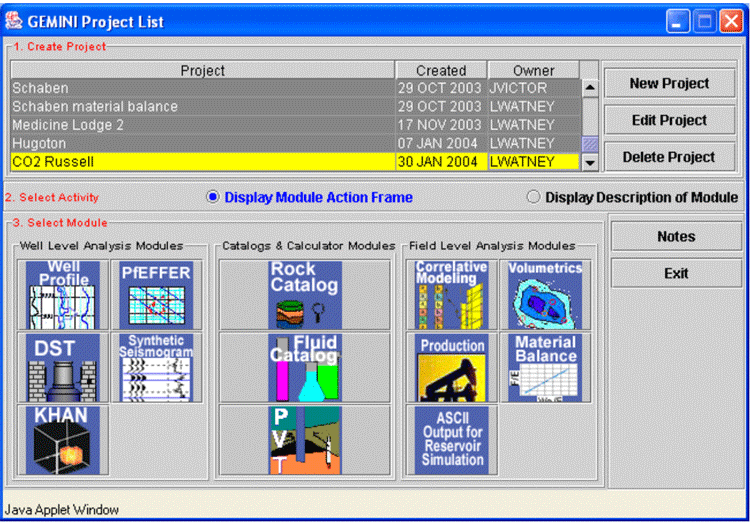The image size is (750, 522).
Task: Click Delete Project button
Action: pos(669,157)
